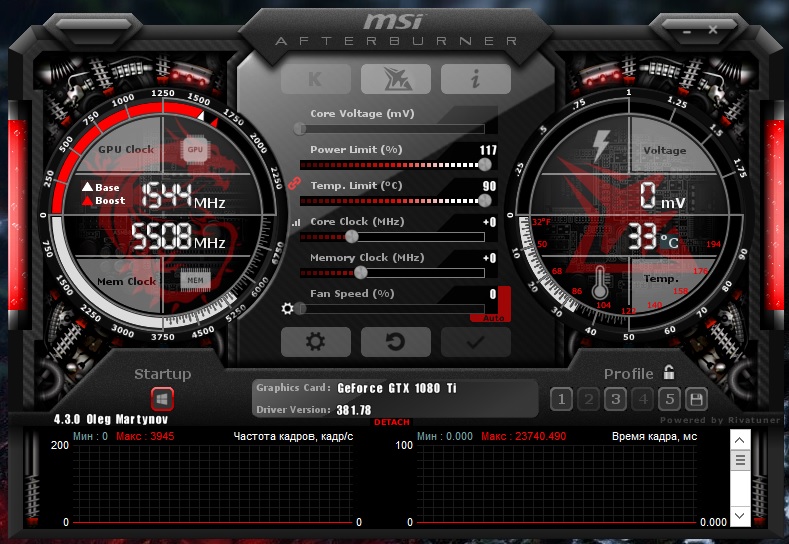Click the Время кадра graph title

pyautogui.click(x=654, y=436)
